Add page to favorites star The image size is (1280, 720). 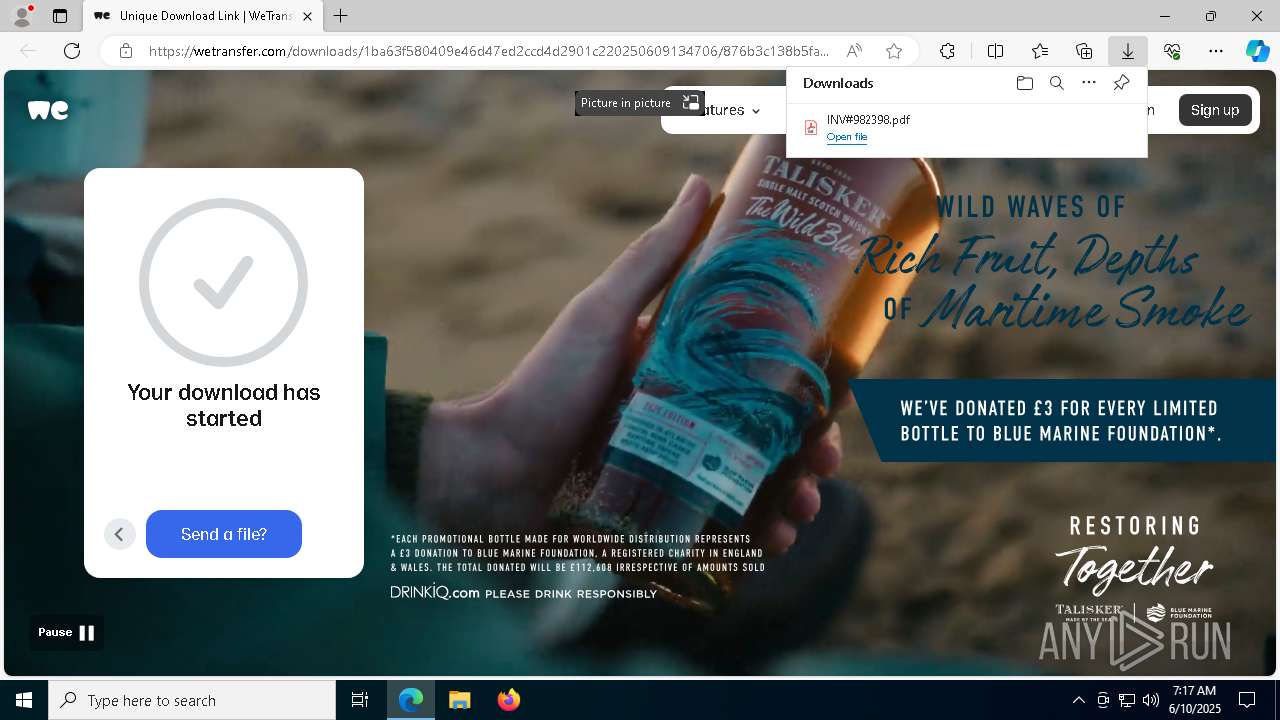[x=894, y=51]
